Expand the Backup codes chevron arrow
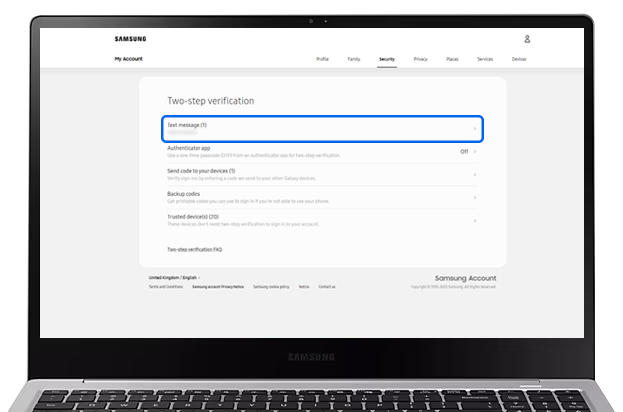 pyautogui.click(x=475, y=196)
